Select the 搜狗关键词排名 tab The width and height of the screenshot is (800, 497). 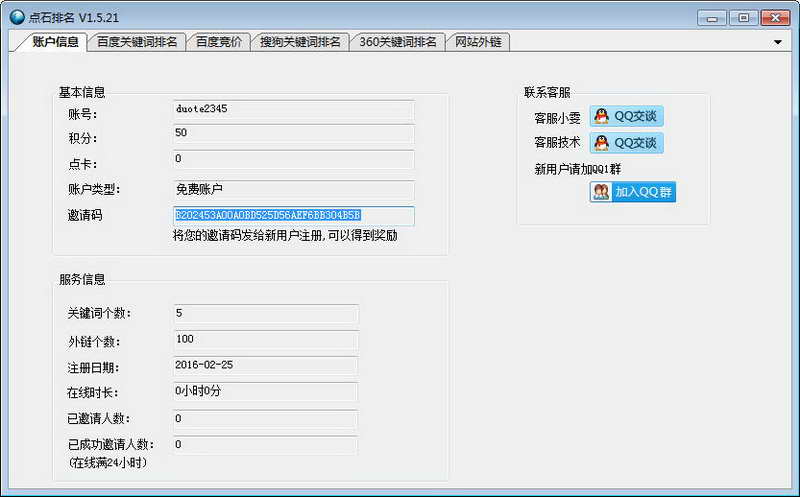(x=300, y=42)
